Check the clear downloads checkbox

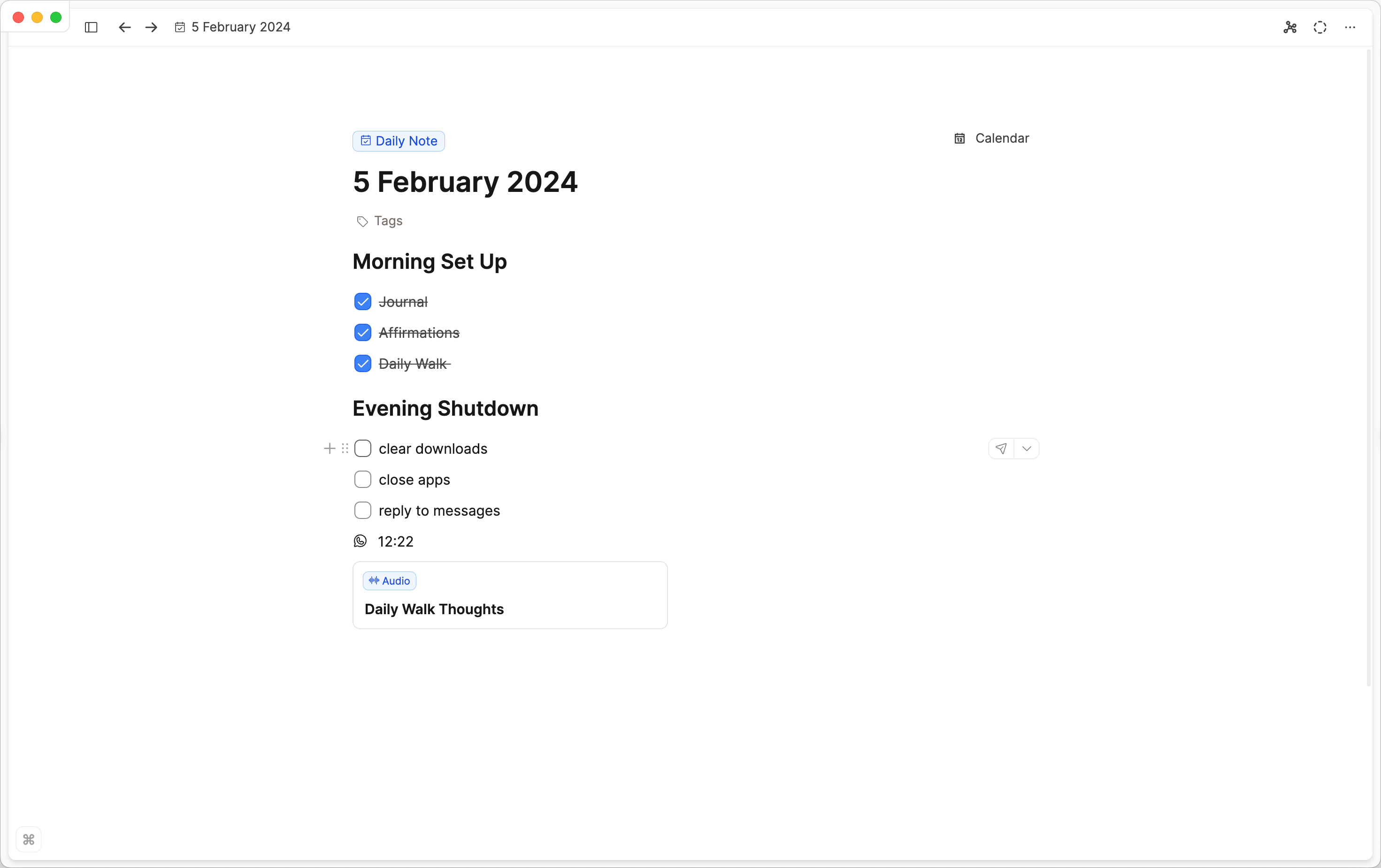[x=363, y=449]
